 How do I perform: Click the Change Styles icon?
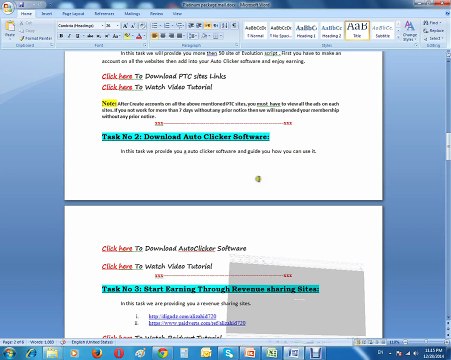tap(410, 31)
